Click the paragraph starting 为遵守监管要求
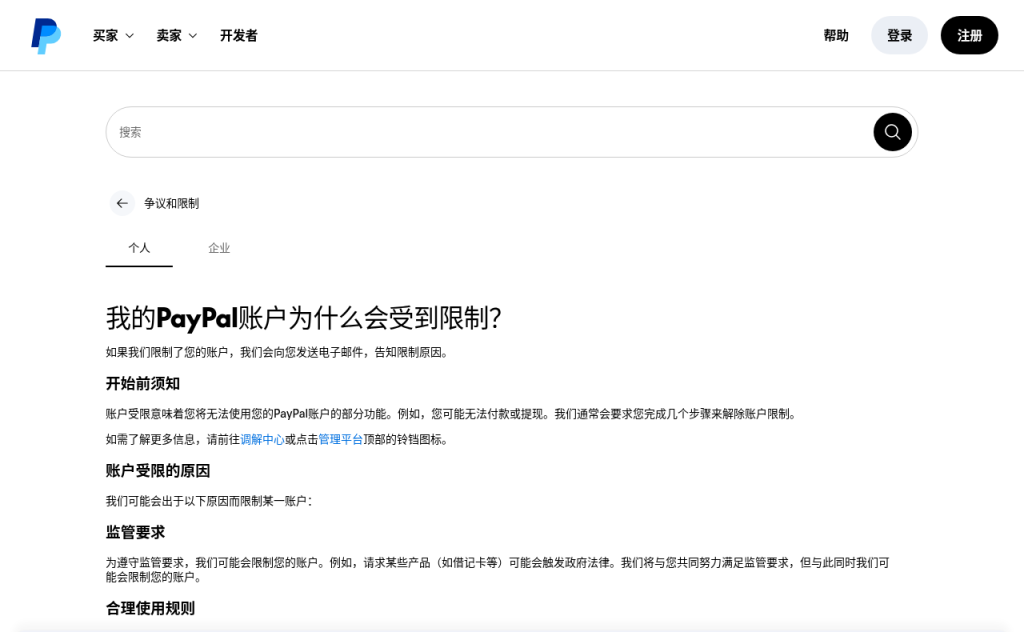This screenshot has height=632, width=1024. [498, 569]
